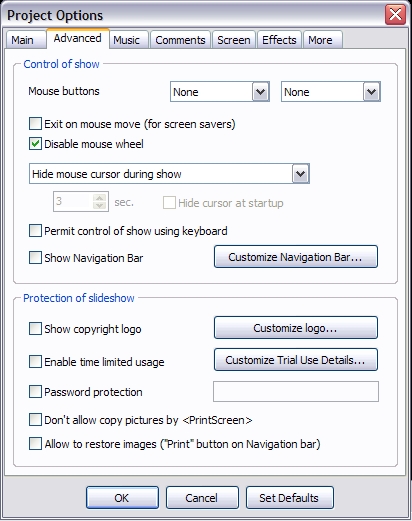Select the Comments tab

point(180,40)
